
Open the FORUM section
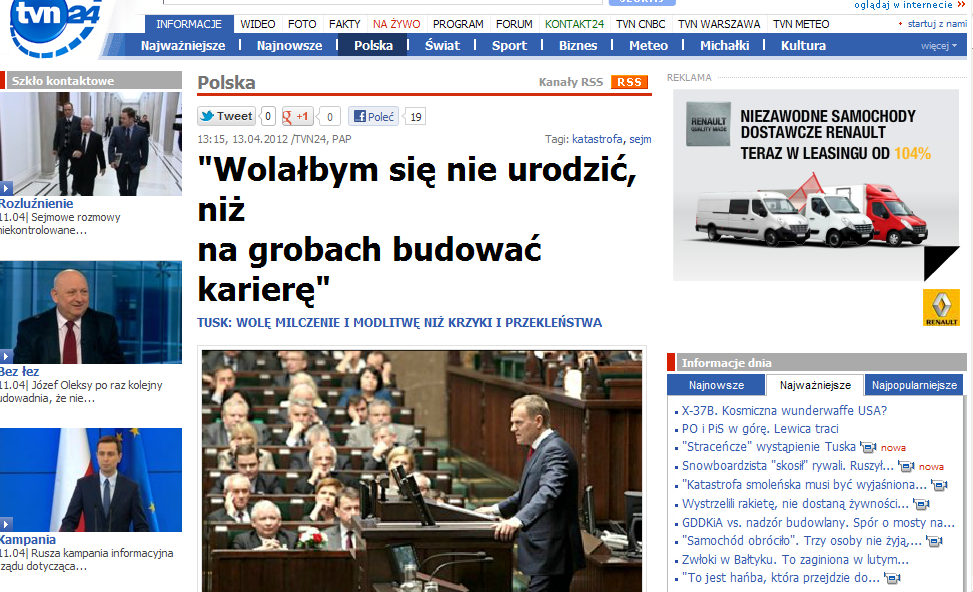point(514,24)
